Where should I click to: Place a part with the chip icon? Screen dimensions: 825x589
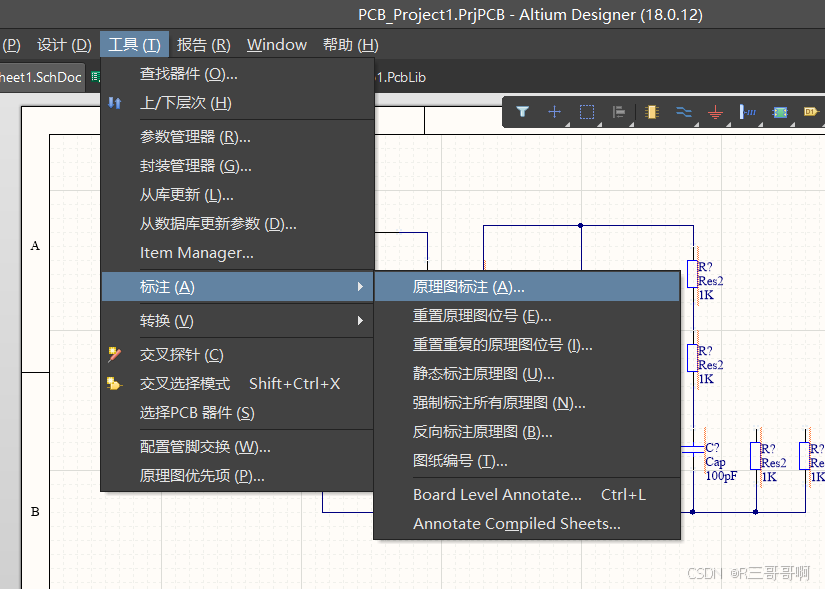tap(651, 112)
